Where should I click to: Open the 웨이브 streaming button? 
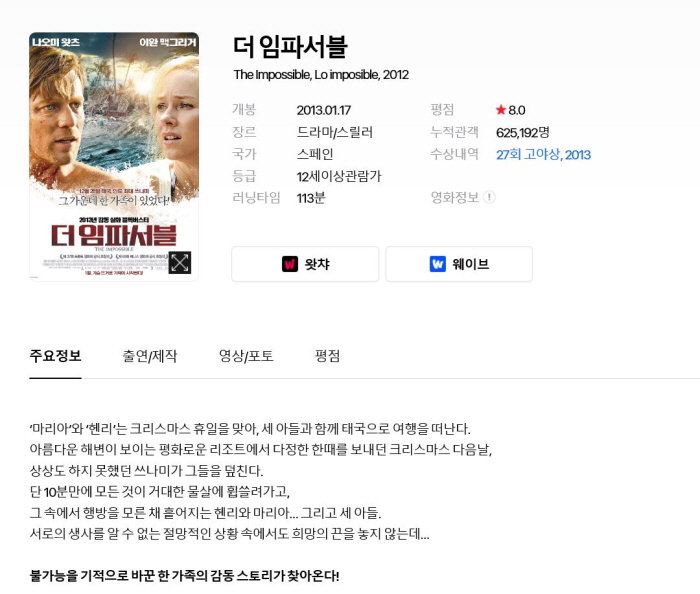point(459,264)
